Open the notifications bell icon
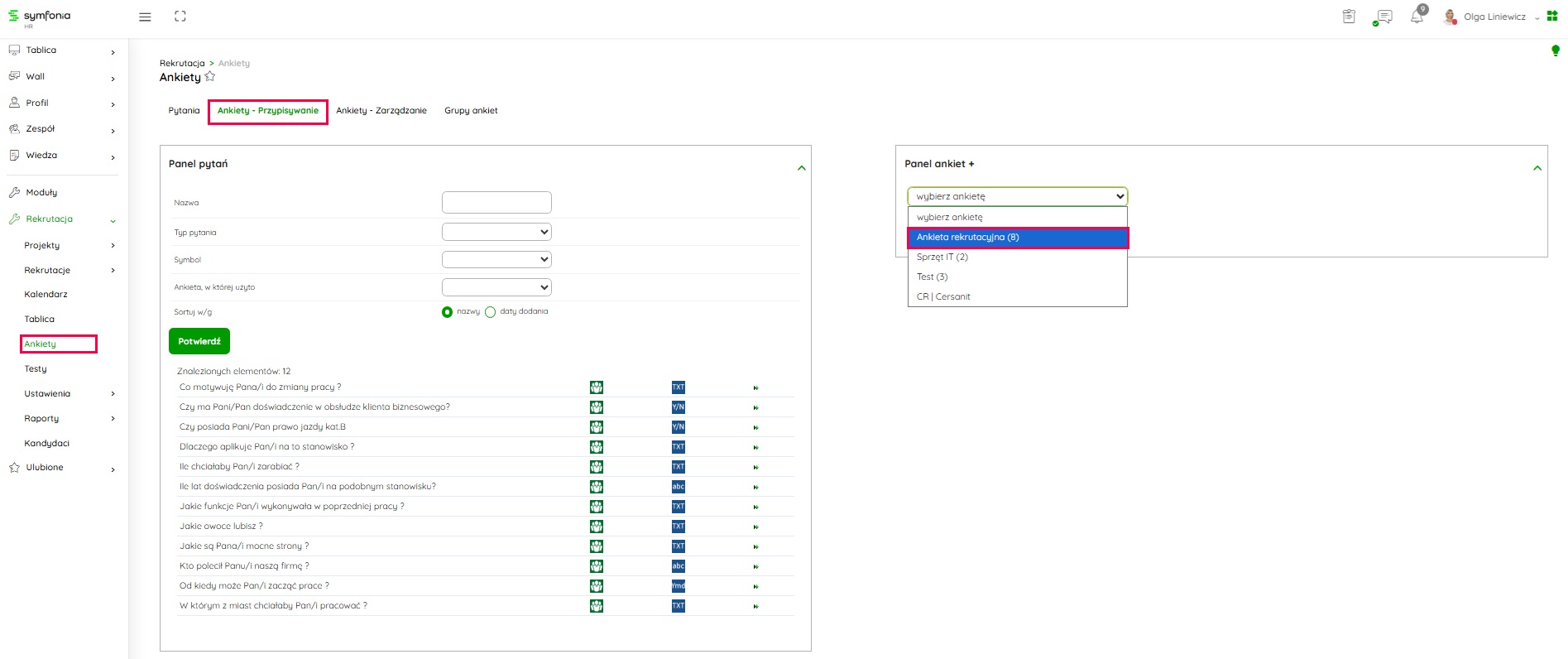This screenshot has width=1568, height=659. 1417,17
